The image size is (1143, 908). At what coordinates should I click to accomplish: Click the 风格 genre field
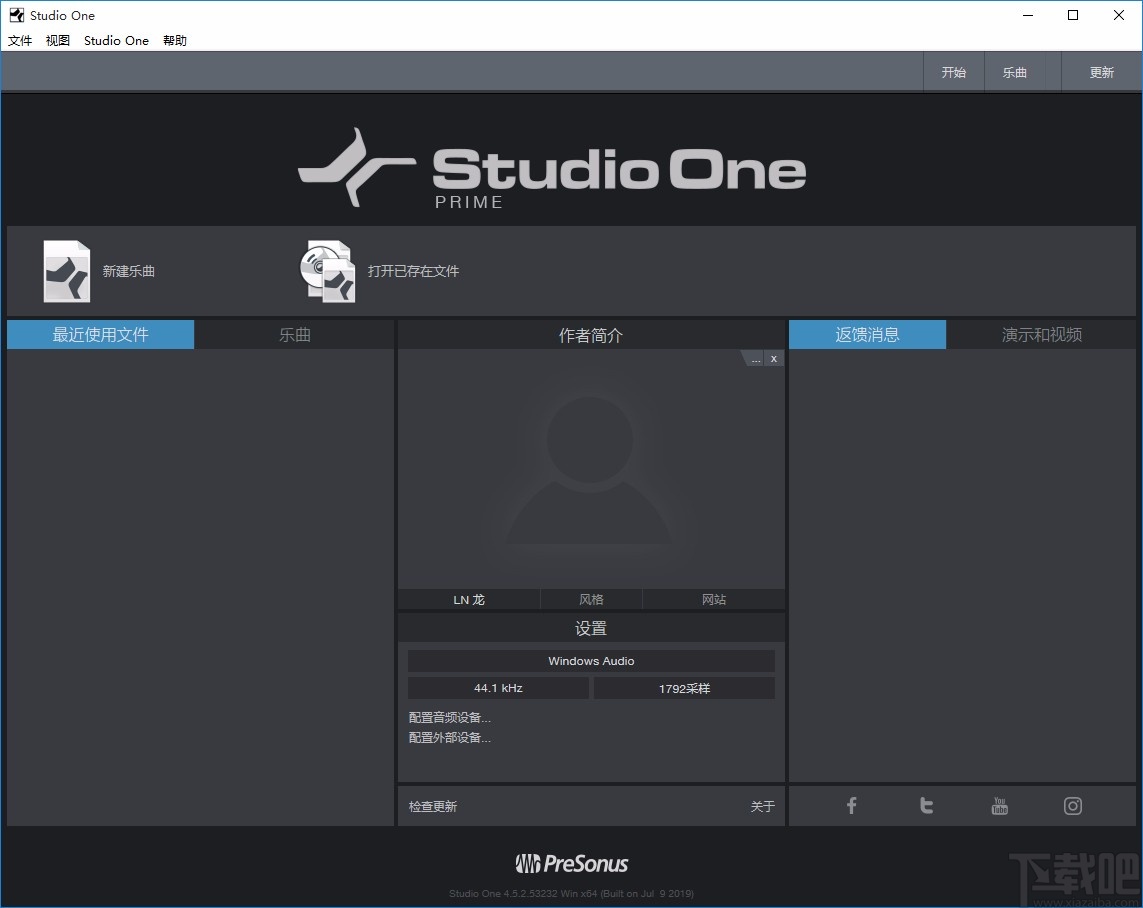(591, 599)
